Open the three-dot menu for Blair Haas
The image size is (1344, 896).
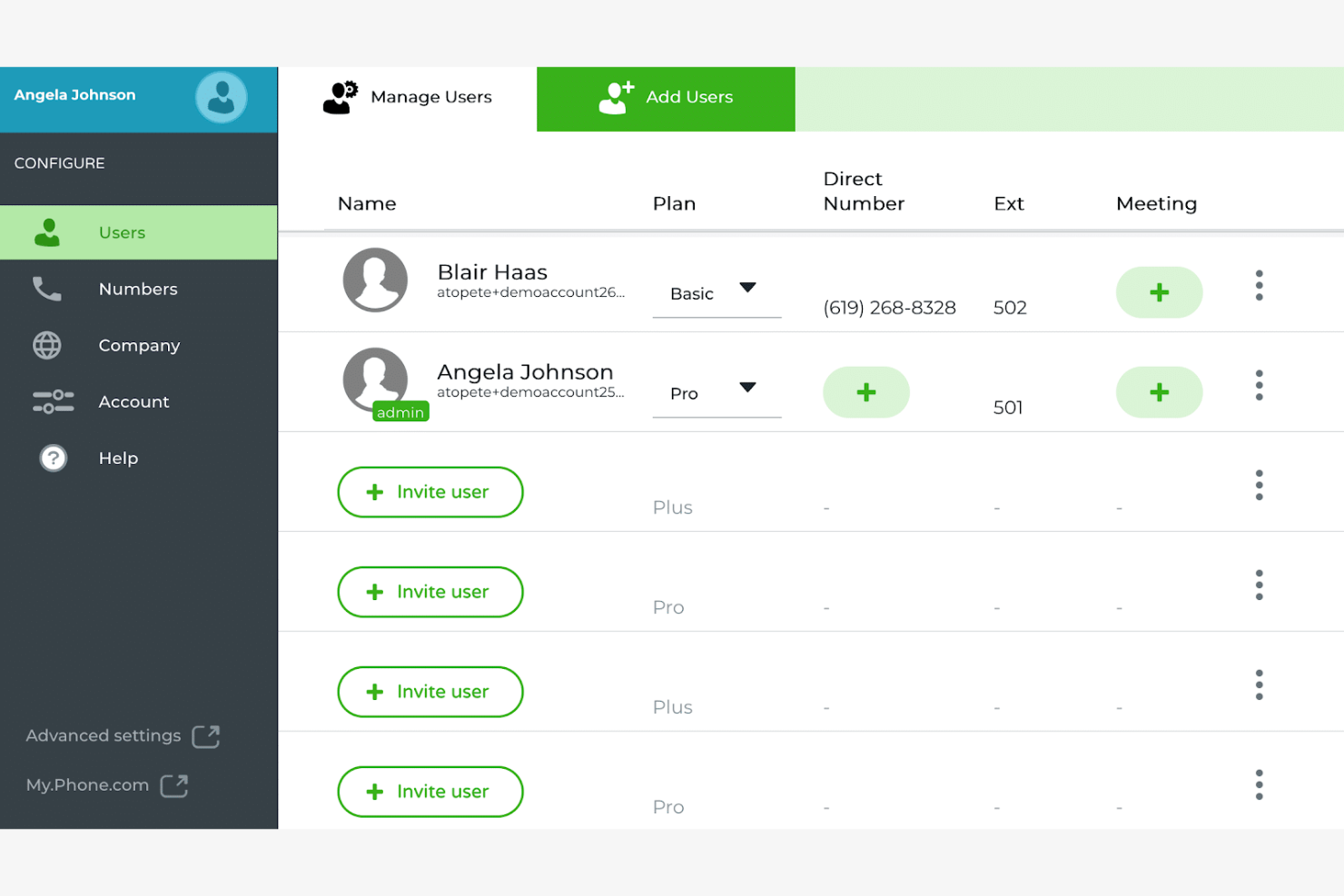tap(1260, 284)
